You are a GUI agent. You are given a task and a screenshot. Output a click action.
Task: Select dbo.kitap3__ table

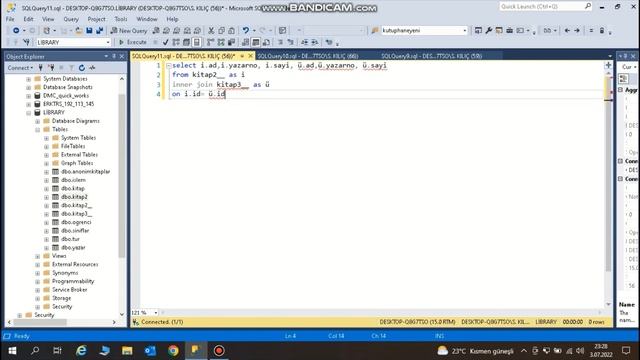pos(76,214)
